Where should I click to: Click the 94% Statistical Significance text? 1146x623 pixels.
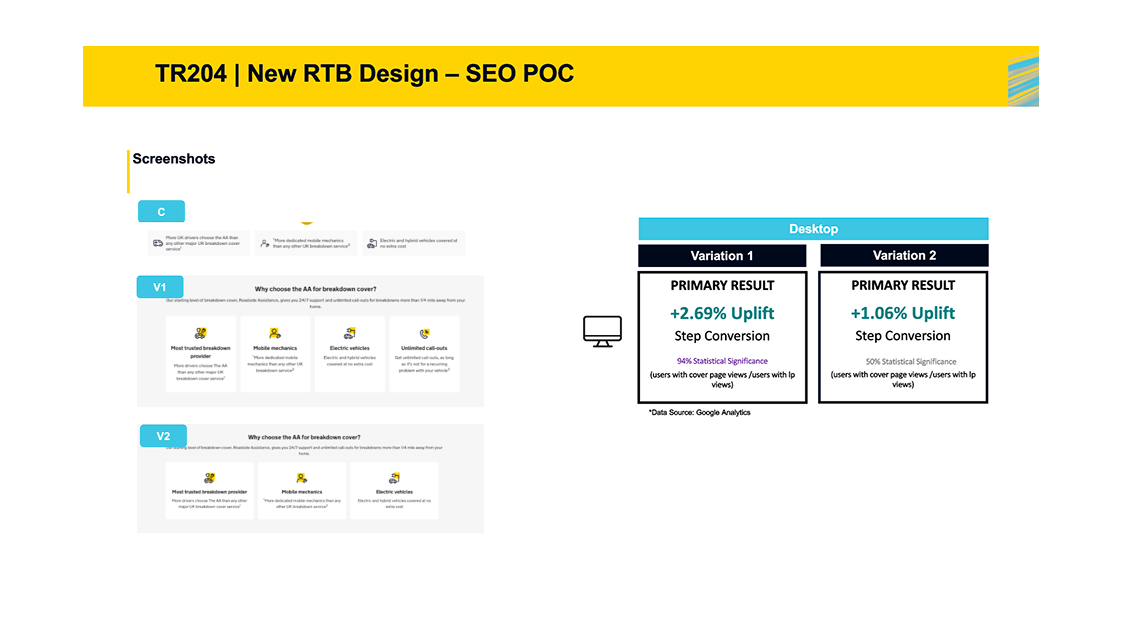pos(722,361)
